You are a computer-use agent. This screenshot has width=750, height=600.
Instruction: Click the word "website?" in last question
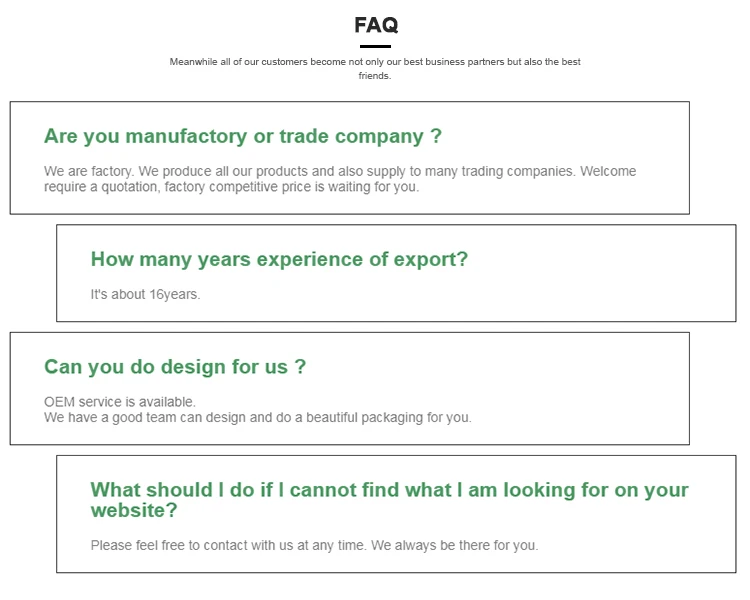pos(134,510)
